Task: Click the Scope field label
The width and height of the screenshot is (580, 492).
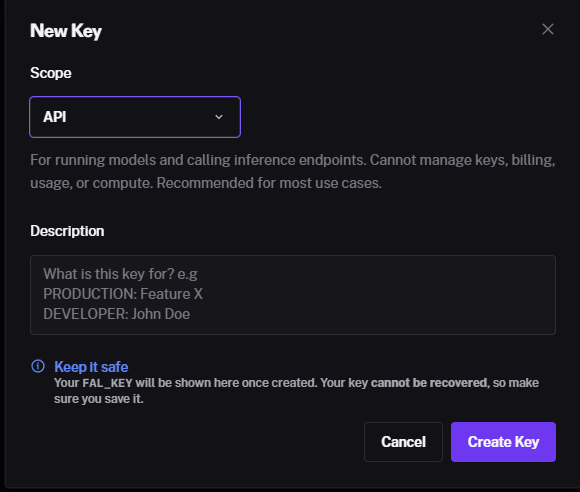Action: (x=51, y=73)
